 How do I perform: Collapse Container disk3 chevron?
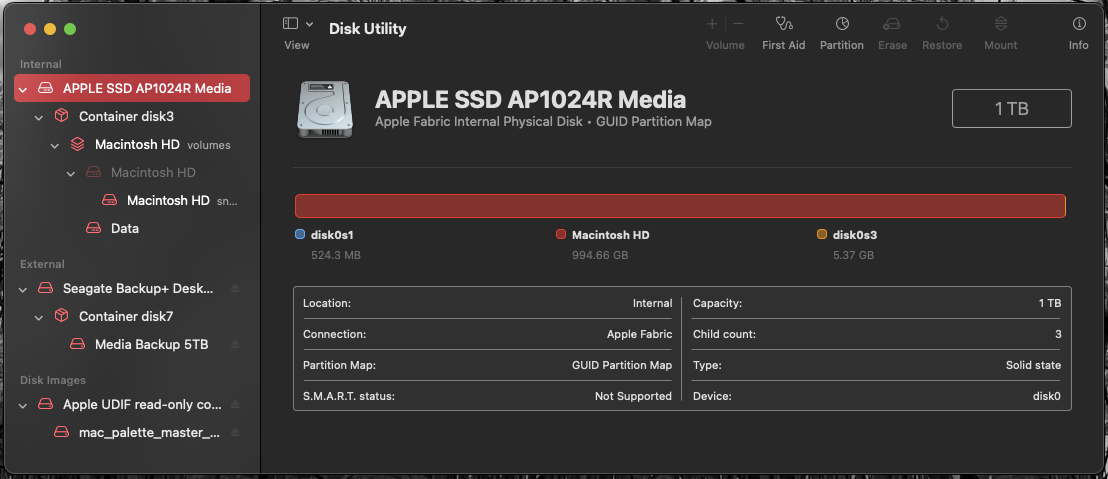(40, 117)
